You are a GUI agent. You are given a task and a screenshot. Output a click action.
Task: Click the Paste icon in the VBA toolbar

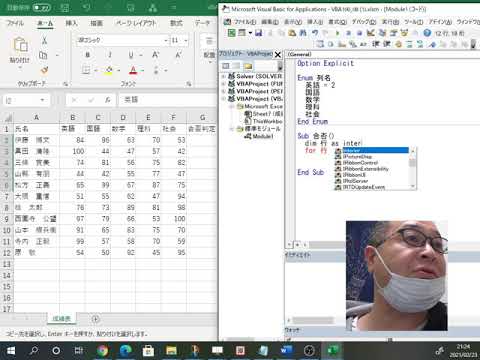[x=292, y=33]
